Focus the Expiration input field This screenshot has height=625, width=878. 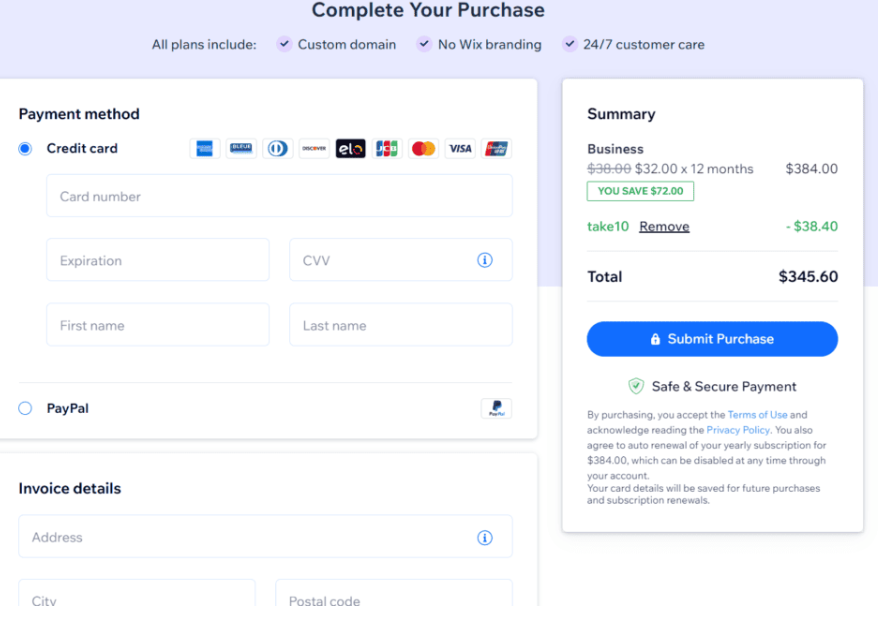(158, 260)
